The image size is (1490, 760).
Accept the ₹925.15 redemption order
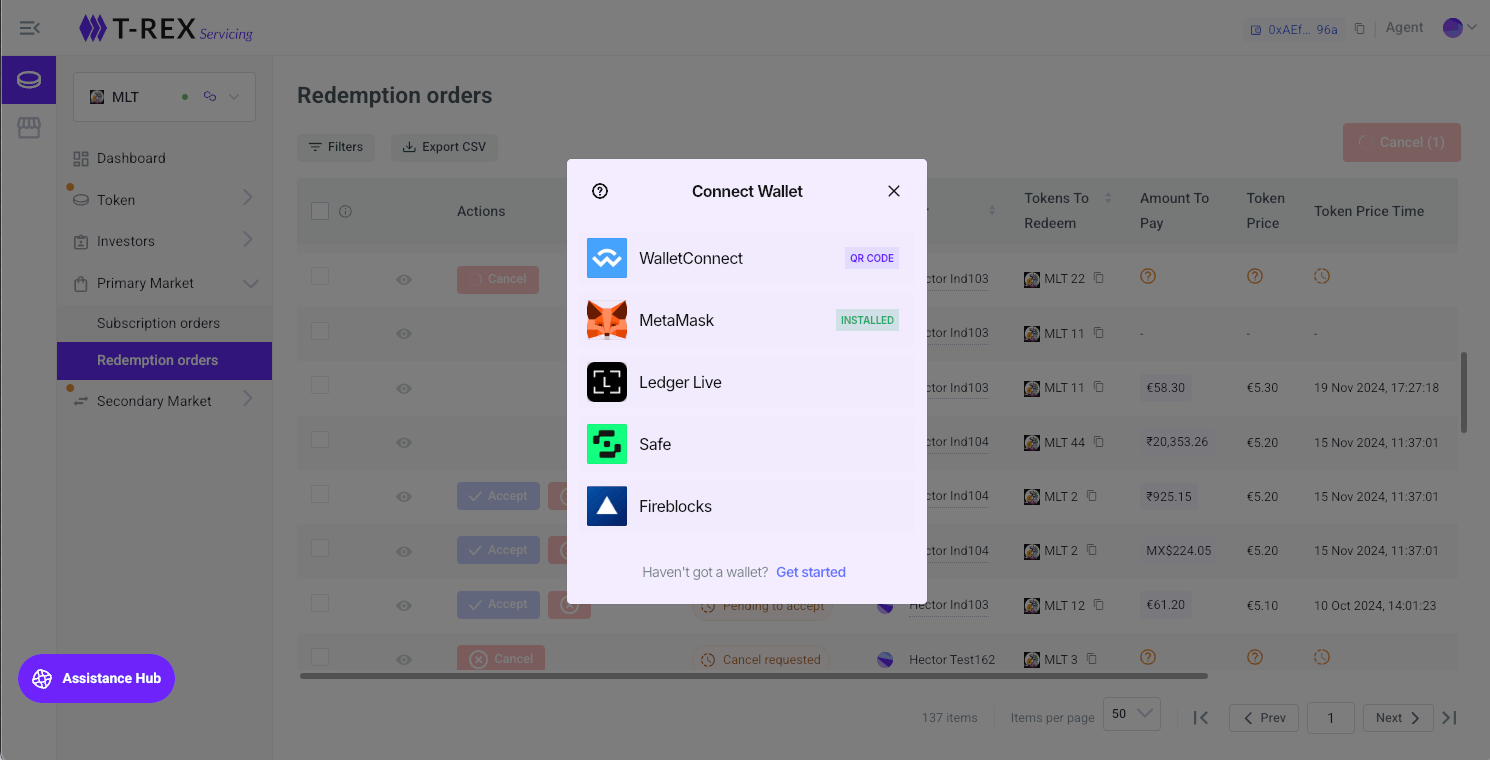(x=498, y=496)
